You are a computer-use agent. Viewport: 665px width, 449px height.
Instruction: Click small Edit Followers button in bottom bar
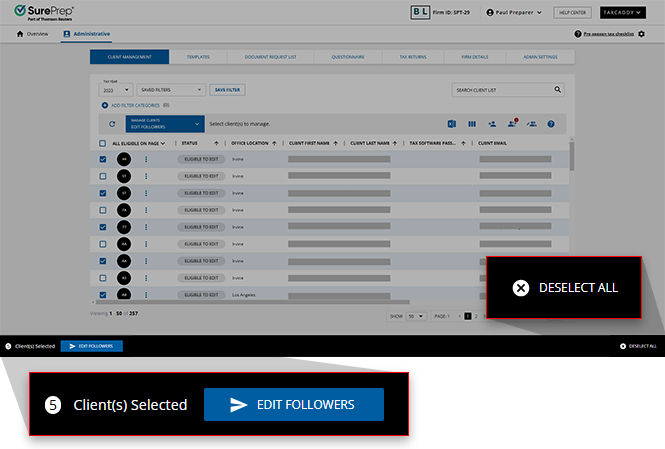click(x=92, y=346)
